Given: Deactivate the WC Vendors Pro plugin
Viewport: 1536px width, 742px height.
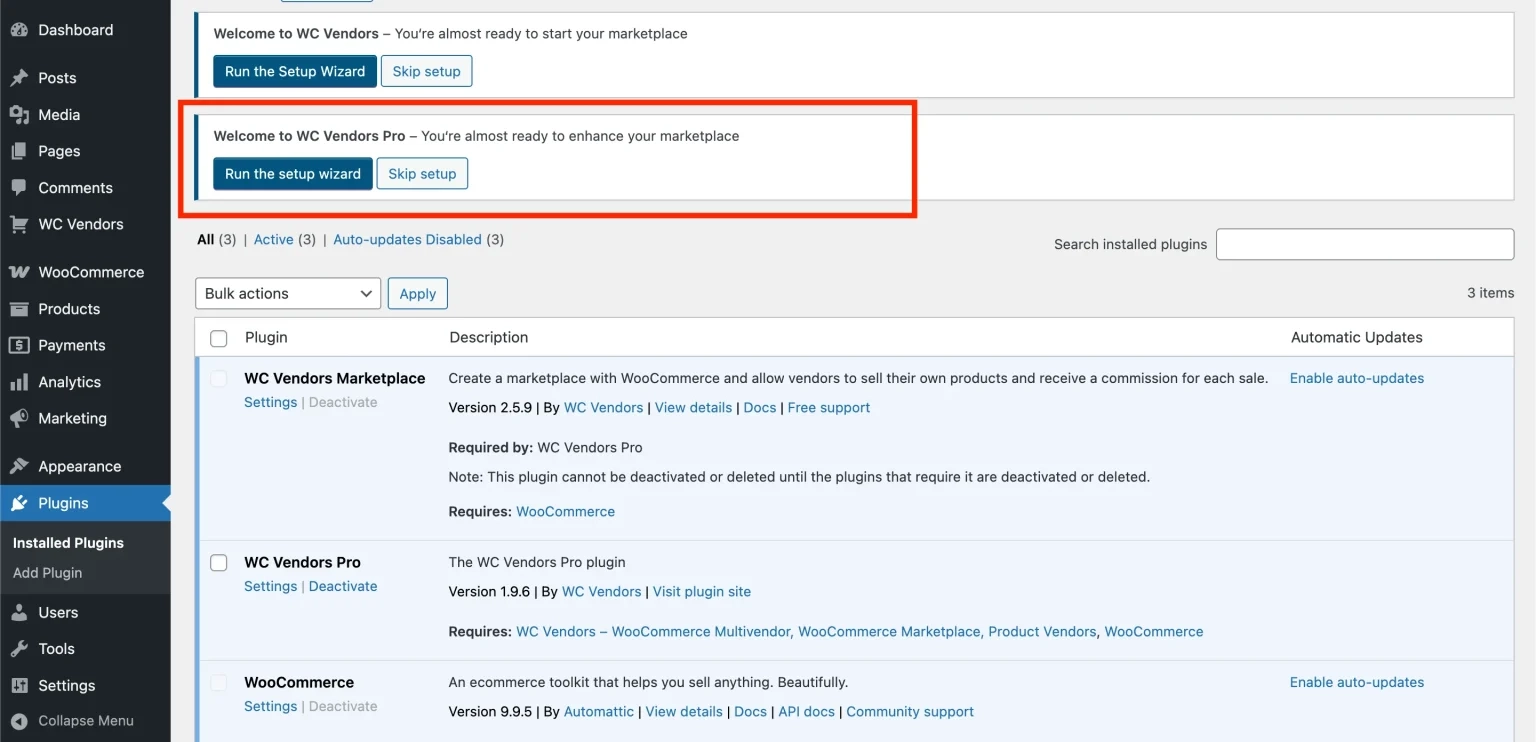Looking at the screenshot, I should click(x=343, y=586).
